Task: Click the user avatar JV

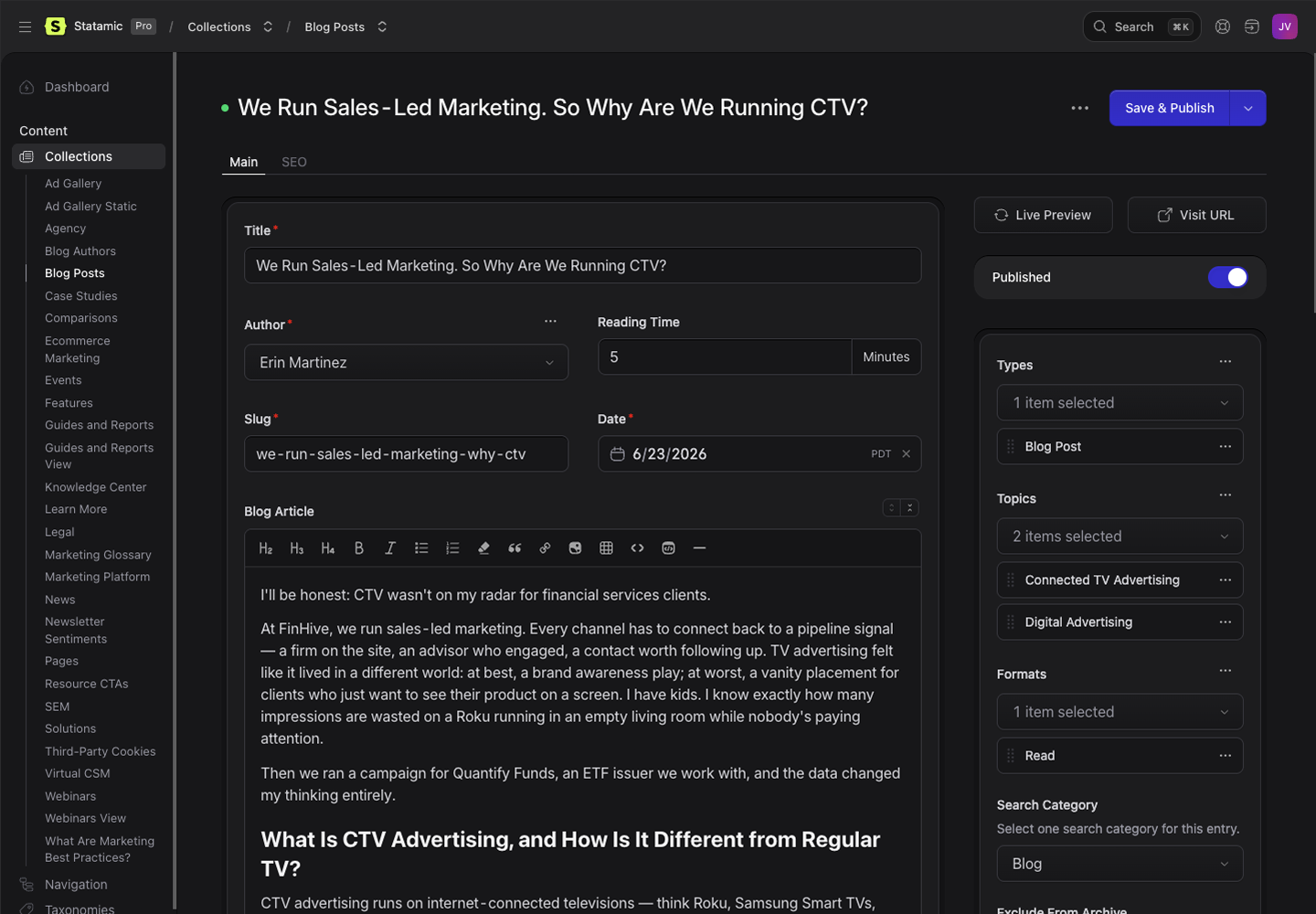Action: coord(1285,27)
